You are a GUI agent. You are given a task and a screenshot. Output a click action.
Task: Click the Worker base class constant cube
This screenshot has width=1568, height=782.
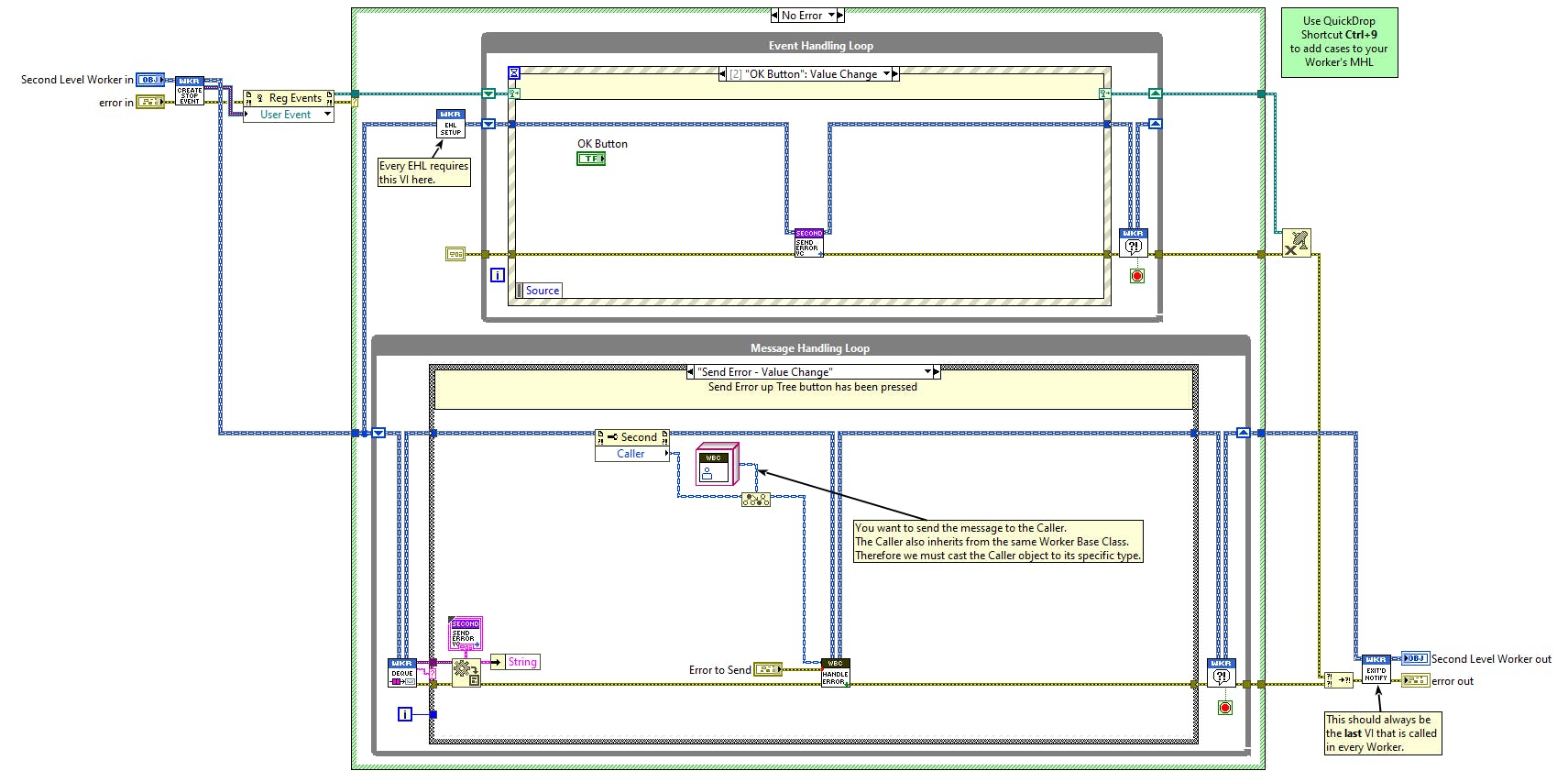coord(717,464)
